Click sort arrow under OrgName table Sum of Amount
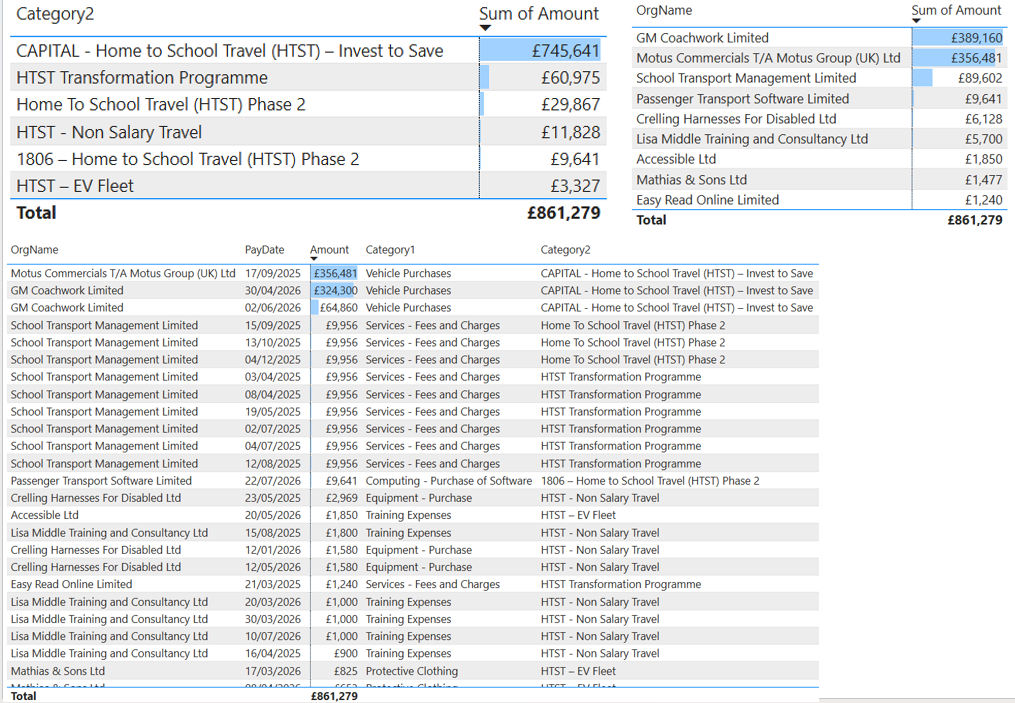The width and height of the screenshot is (1015, 703). pos(916,21)
